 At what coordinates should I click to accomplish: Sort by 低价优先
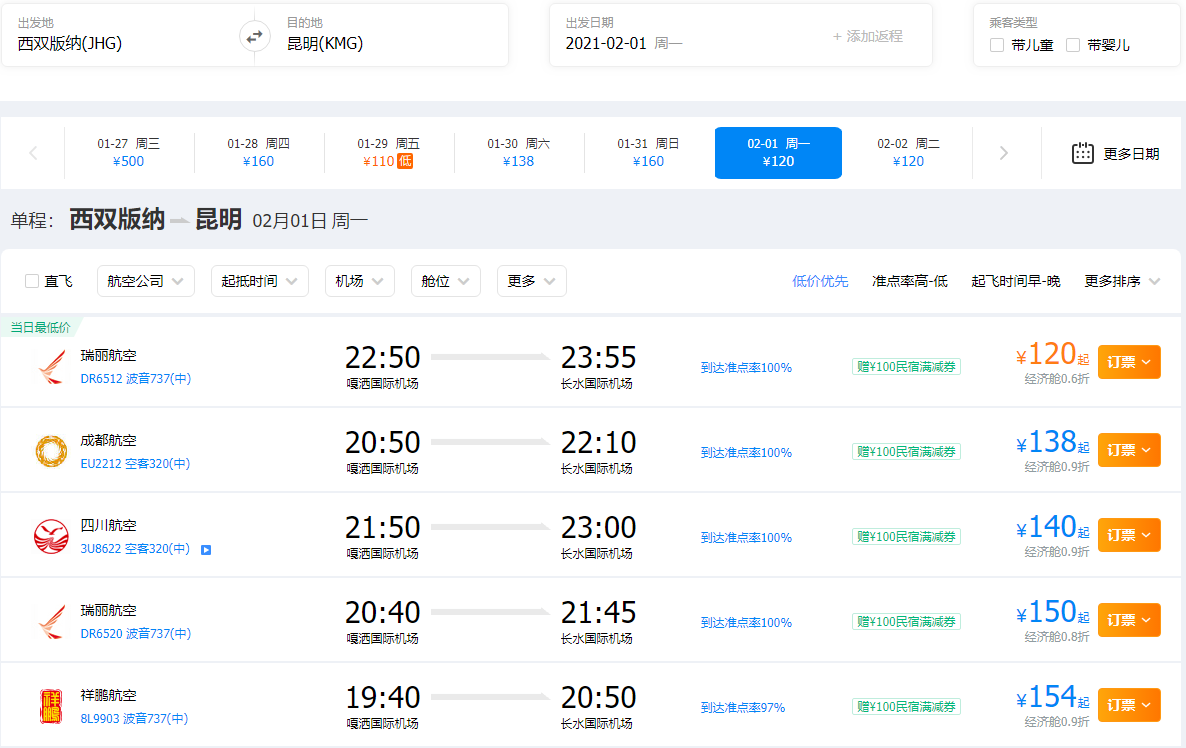820,281
